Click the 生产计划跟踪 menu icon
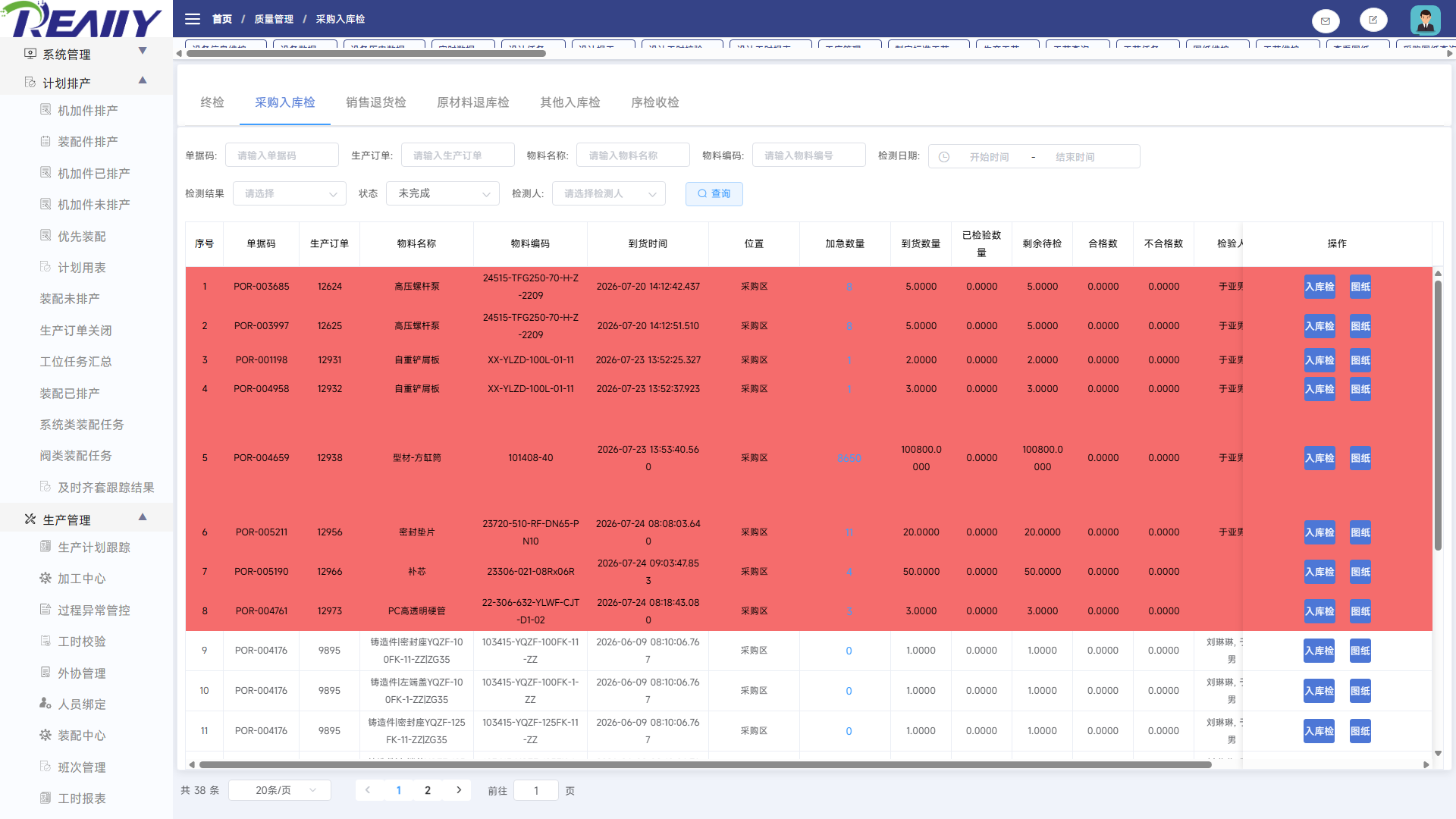The height and width of the screenshot is (819, 1456). point(45,547)
